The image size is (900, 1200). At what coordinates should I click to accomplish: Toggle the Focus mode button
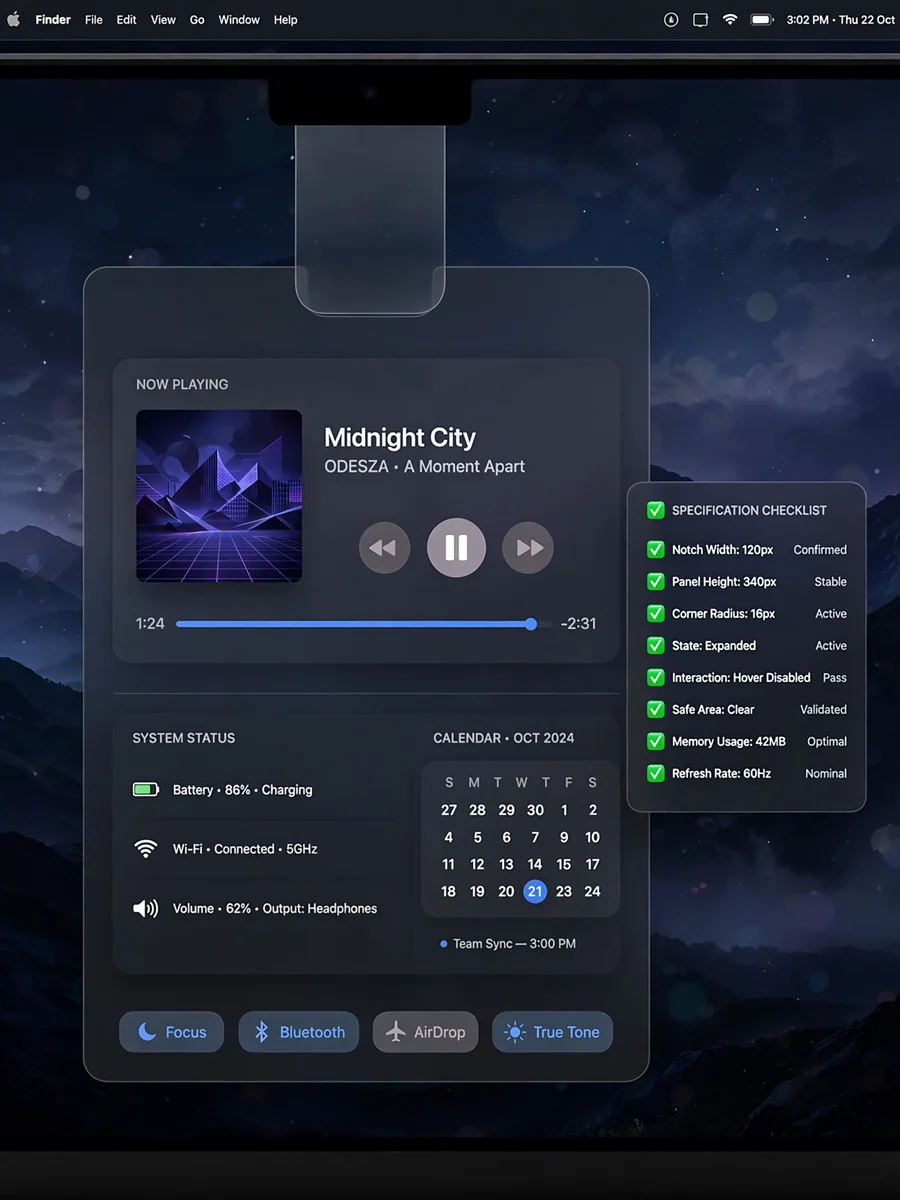pos(169,1032)
